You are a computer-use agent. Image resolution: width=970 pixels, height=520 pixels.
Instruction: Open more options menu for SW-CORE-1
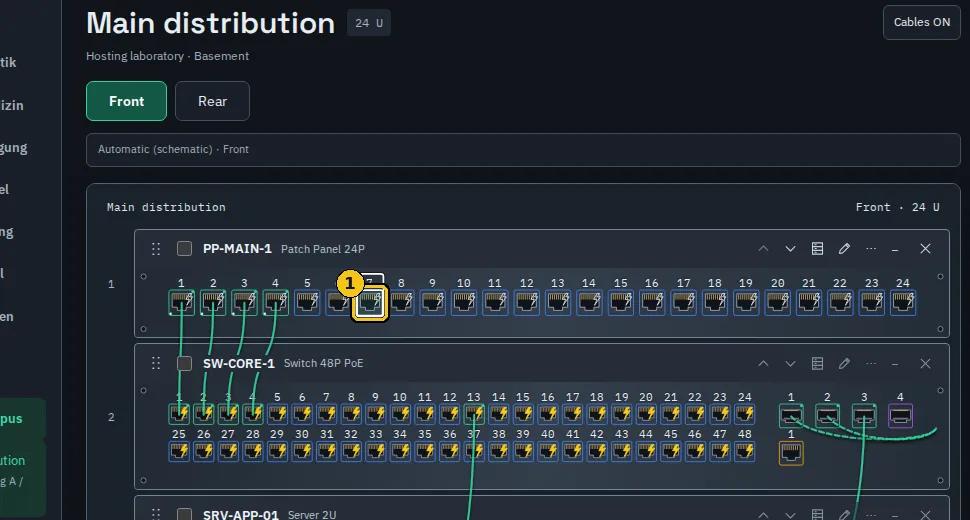click(871, 364)
